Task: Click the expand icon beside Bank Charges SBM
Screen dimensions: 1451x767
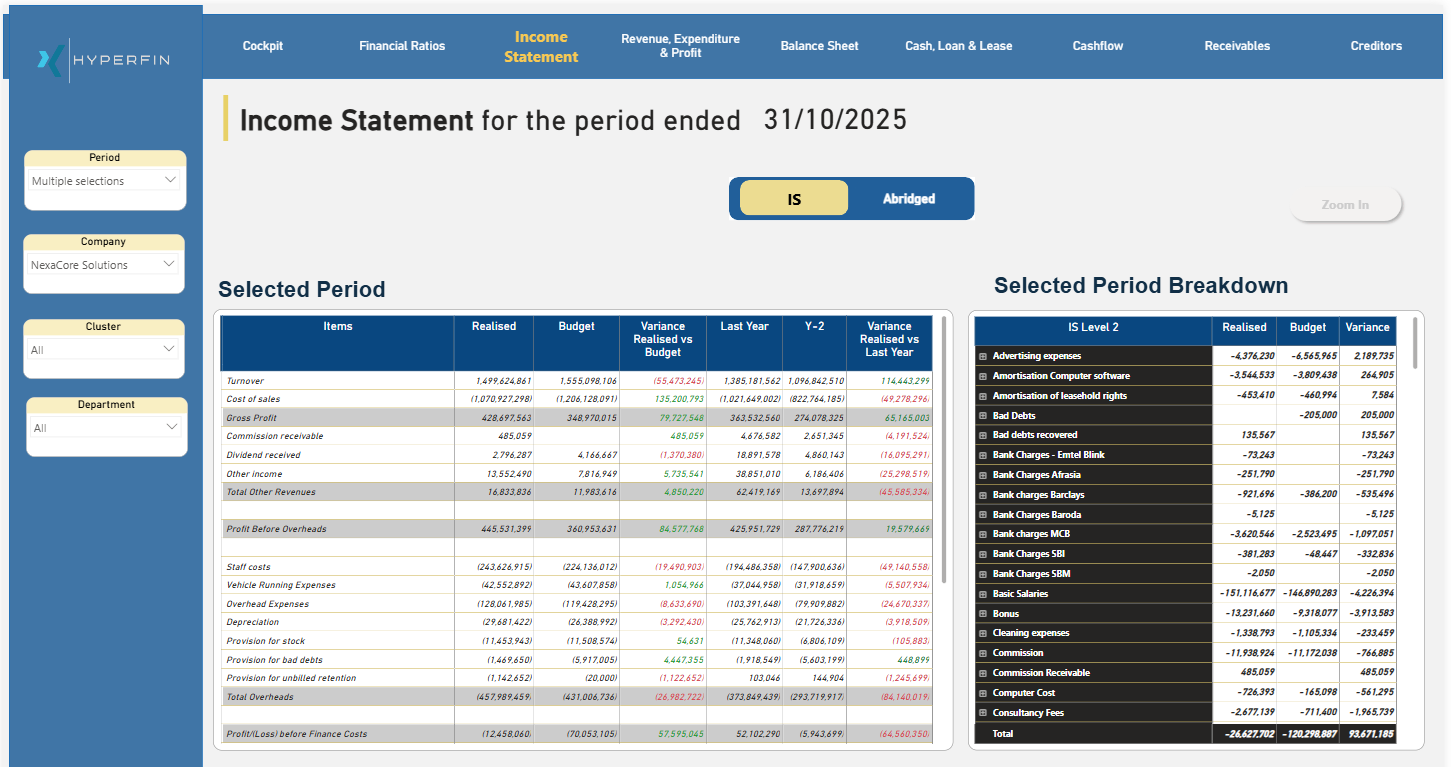Action: (984, 573)
